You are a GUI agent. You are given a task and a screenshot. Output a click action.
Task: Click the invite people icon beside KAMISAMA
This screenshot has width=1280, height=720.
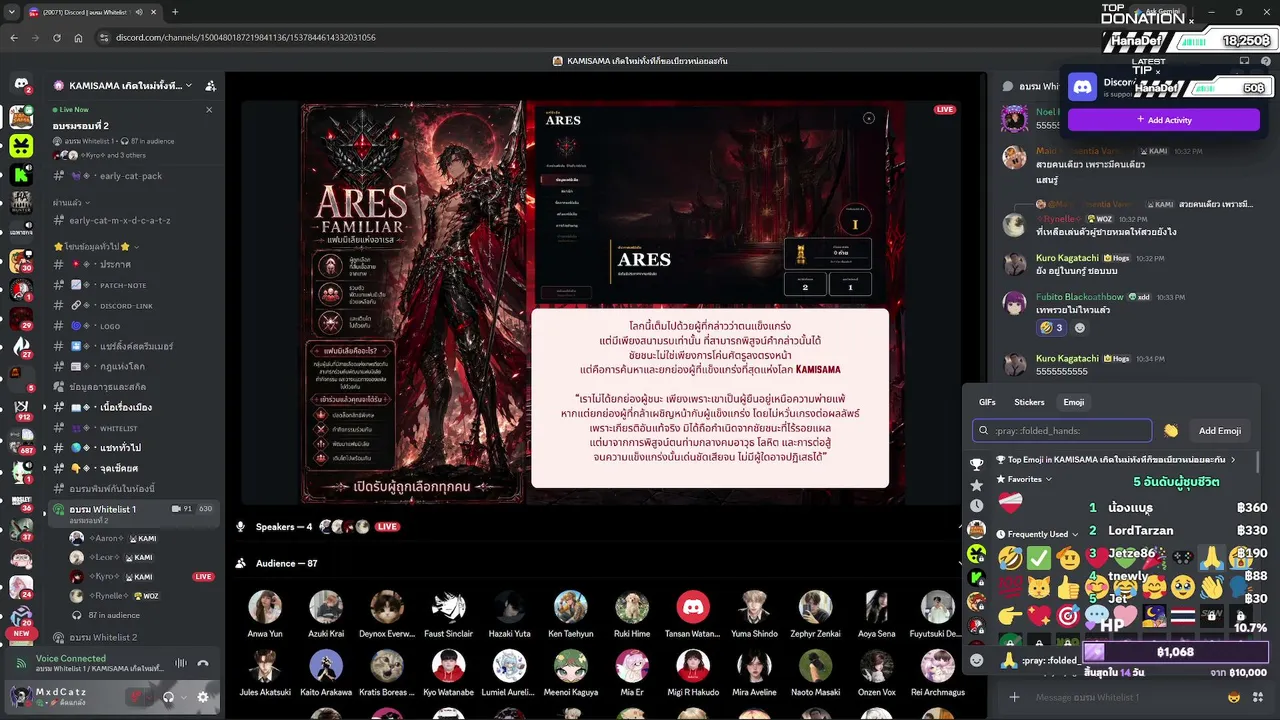[x=210, y=86]
